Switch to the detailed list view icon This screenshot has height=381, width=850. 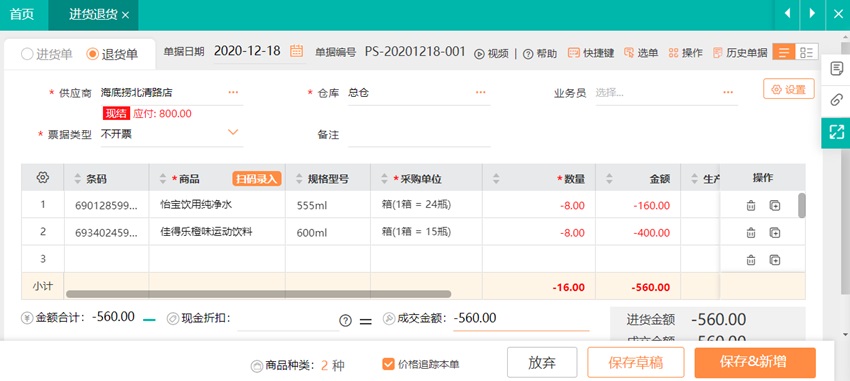[807, 53]
